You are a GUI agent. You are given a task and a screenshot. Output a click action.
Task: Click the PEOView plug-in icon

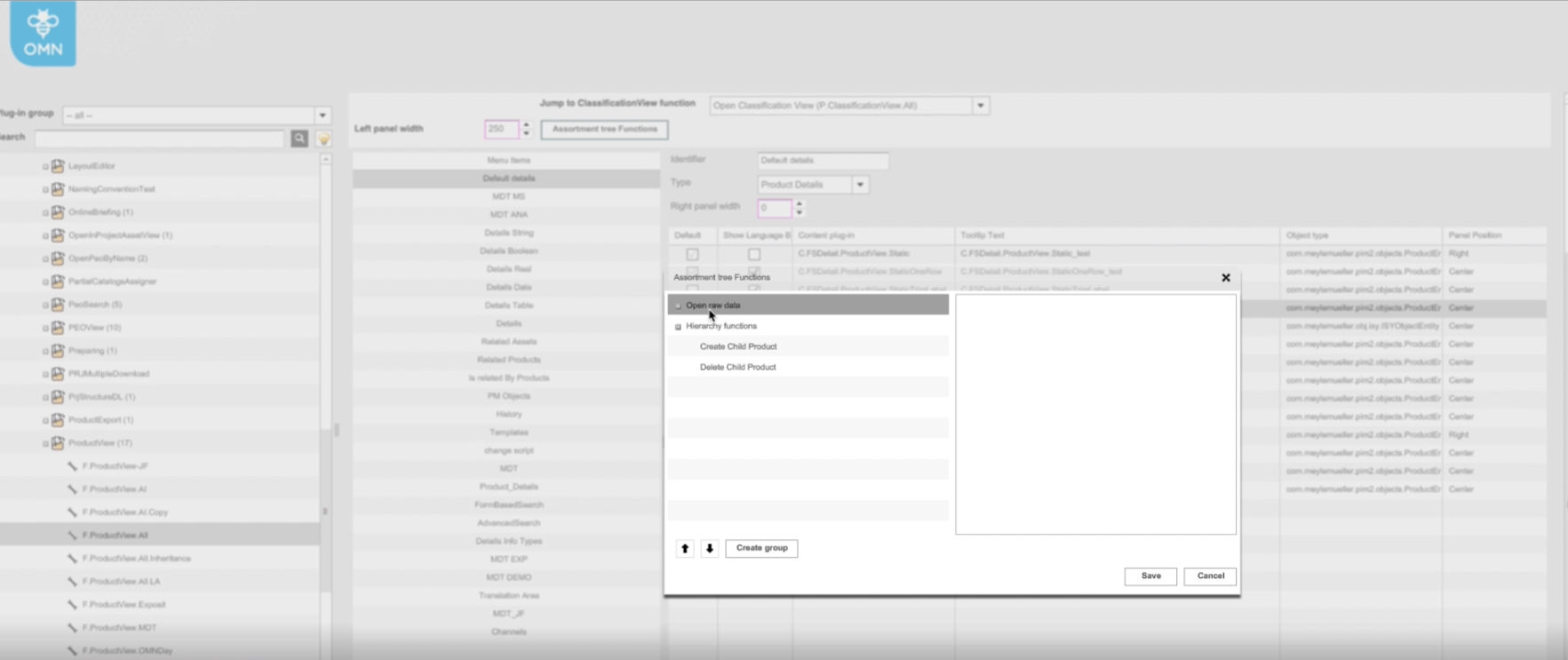tap(58, 328)
